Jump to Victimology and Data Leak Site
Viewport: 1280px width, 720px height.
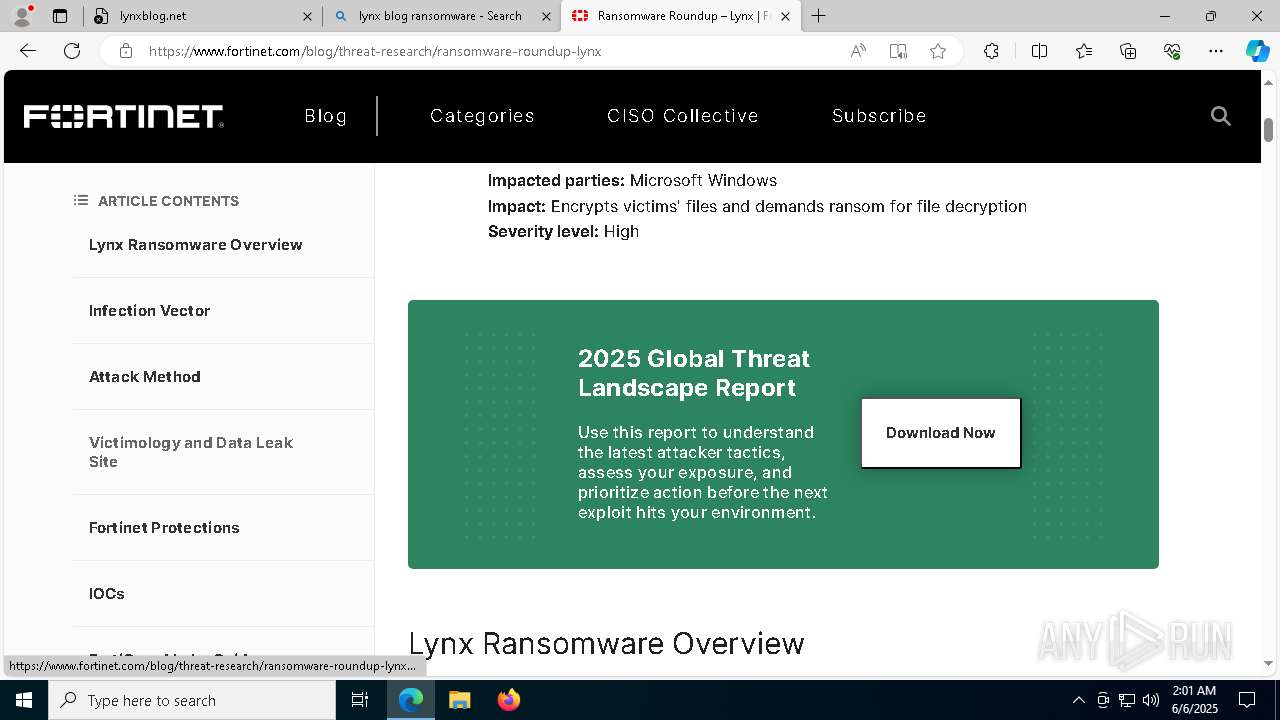[x=191, y=452]
